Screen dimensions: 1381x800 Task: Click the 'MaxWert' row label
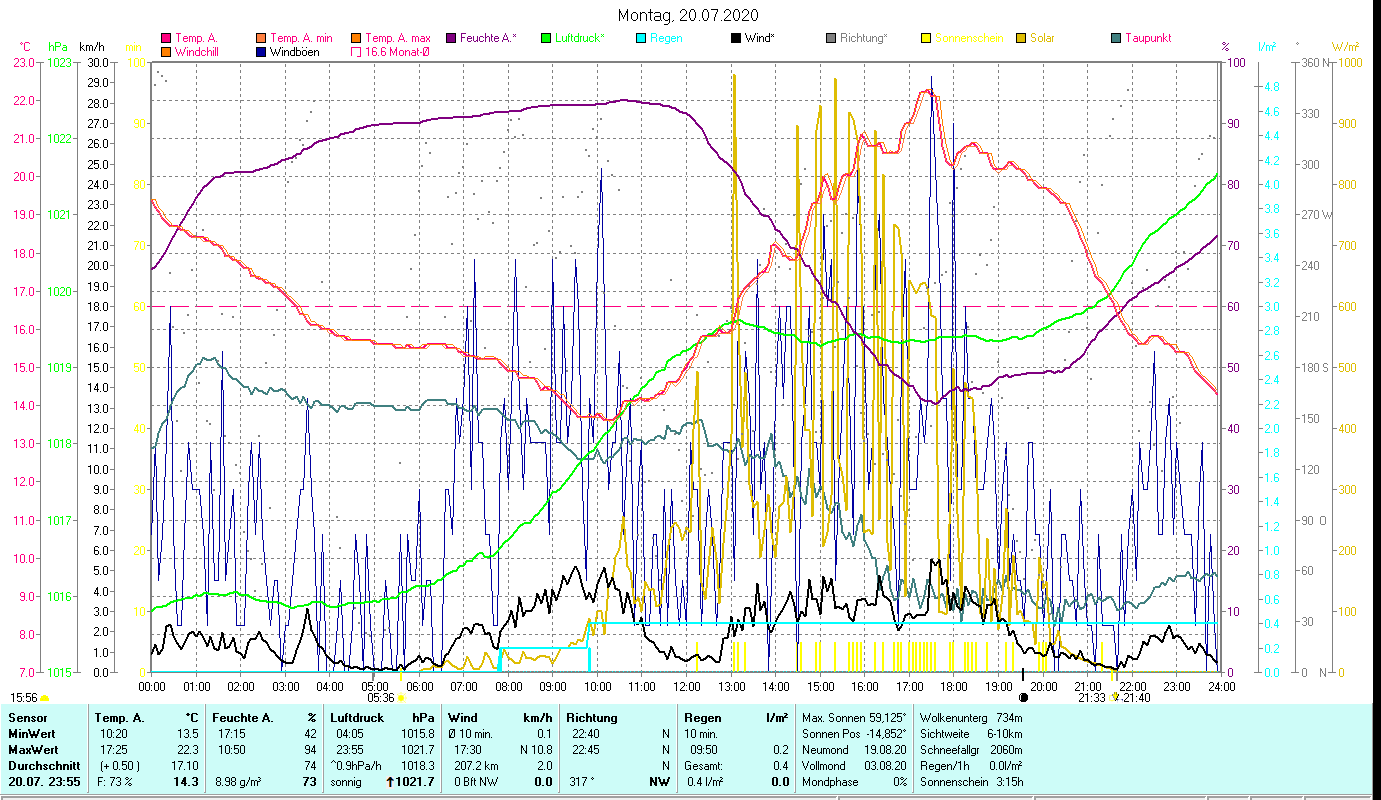click(x=34, y=750)
